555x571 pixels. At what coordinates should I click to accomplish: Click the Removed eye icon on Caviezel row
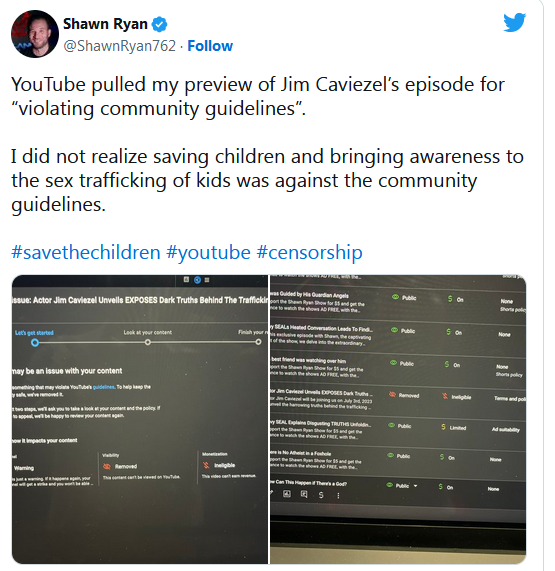(392, 395)
